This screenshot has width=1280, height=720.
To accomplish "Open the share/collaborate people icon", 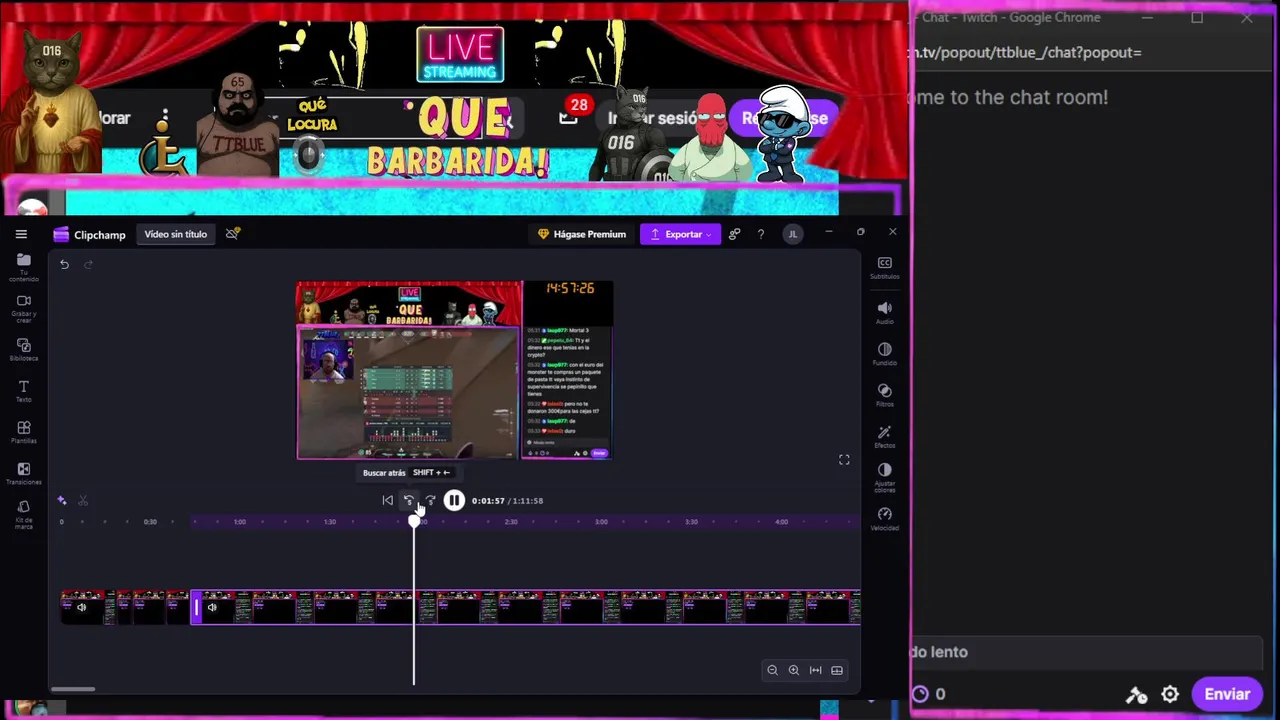I will (x=734, y=234).
